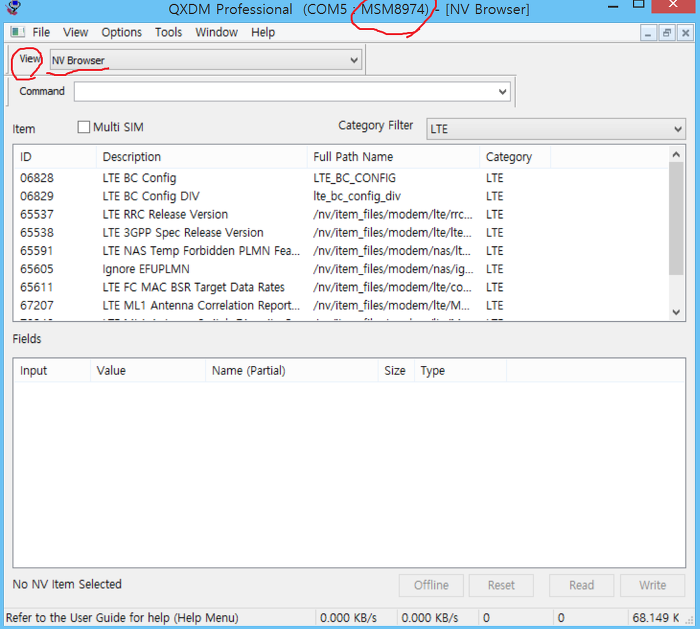Viewport: 700px width, 629px height.
Task: Maximize the QXDM Professional main window
Action: [639, 5]
